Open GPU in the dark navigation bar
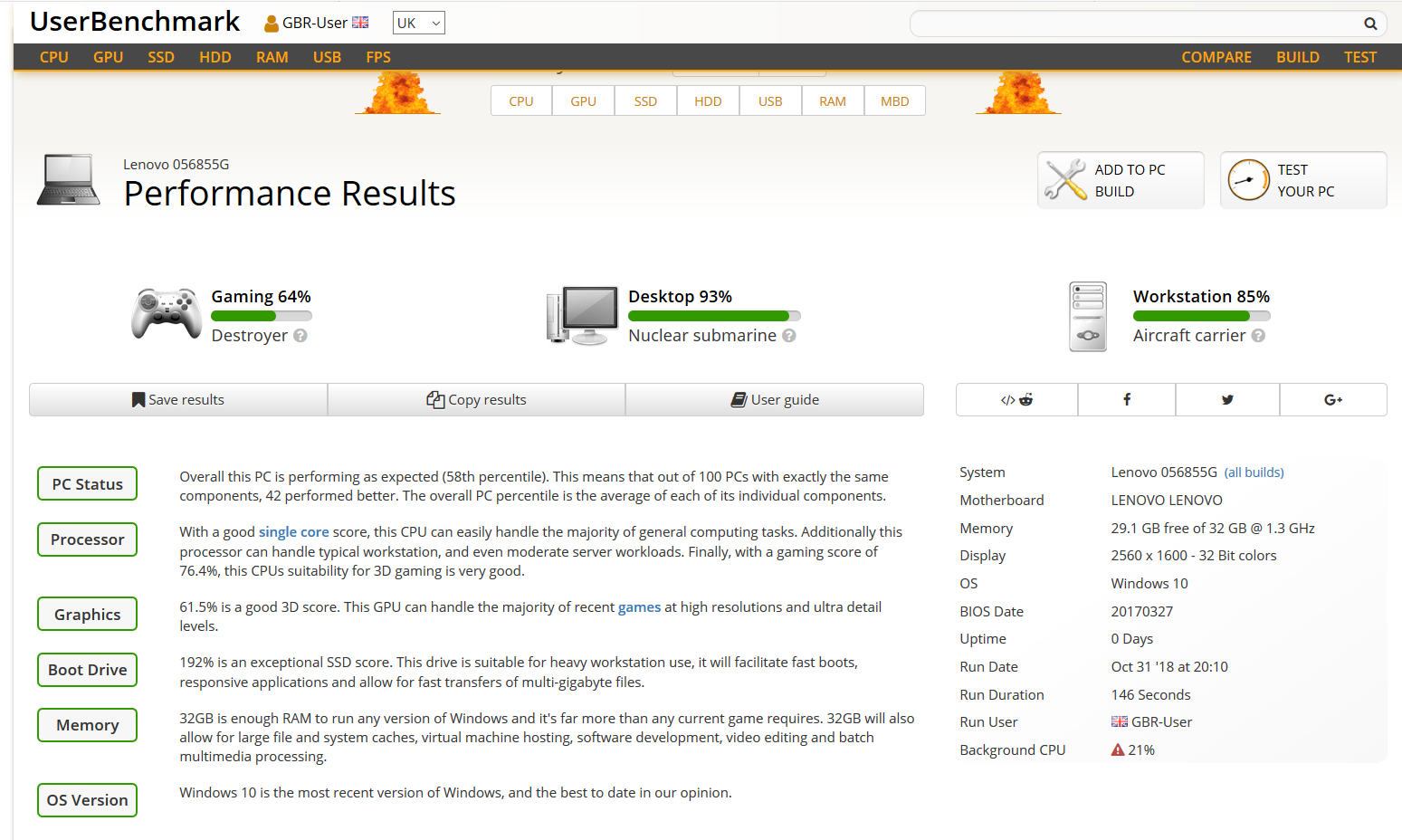The height and width of the screenshot is (840, 1402). [108, 57]
